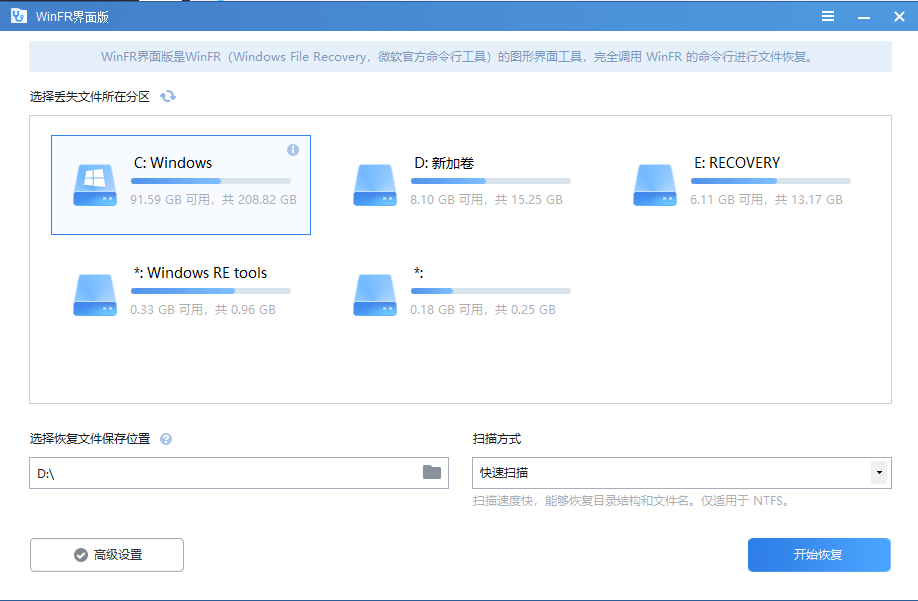Screen dimensions: 918x601
Task: Click the E: RECOVERY drive icon
Action: click(654, 184)
